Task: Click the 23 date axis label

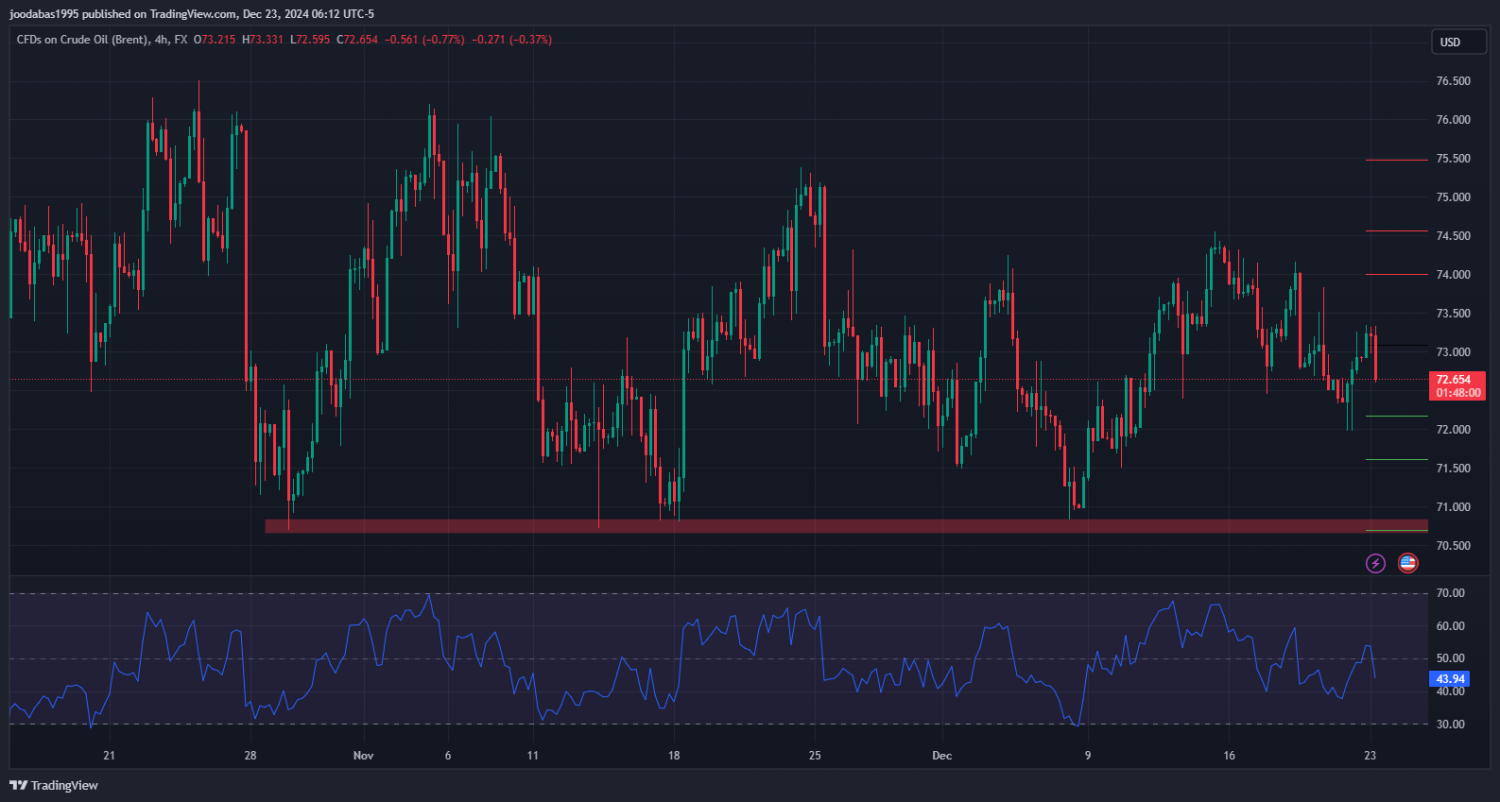Action: click(1370, 755)
